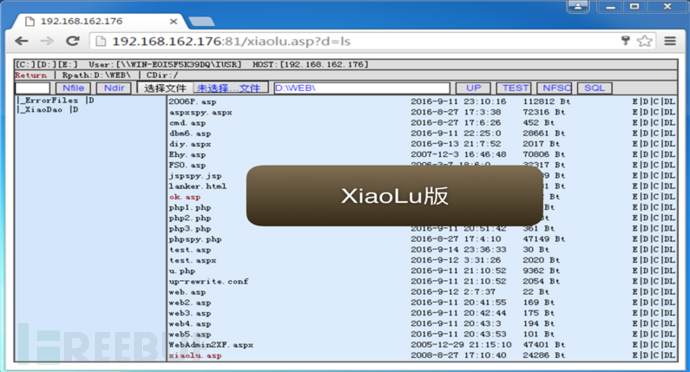690x372 pixels.
Task: Click the 选择文件 choose file button
Action: (165, 88)
